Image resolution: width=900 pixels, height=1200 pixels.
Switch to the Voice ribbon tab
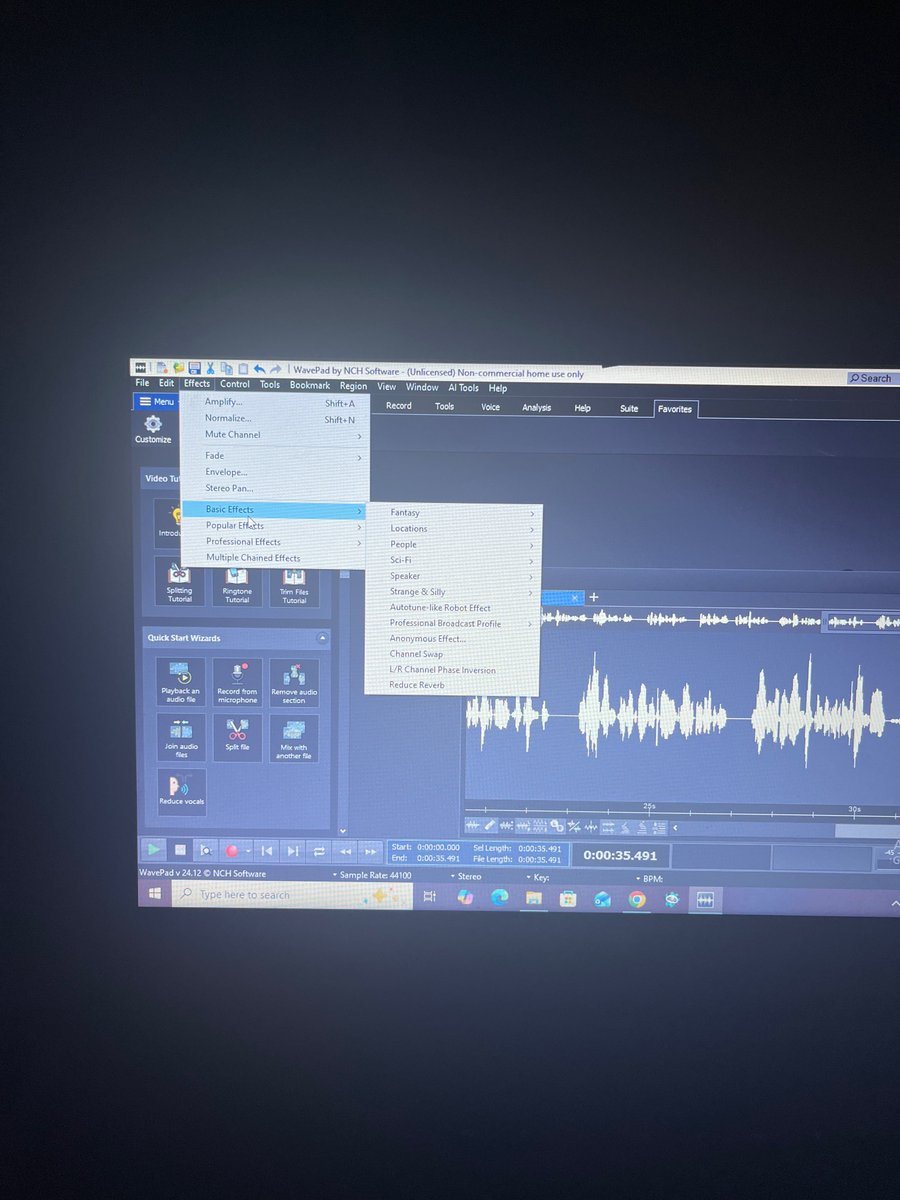pos(490,407)
